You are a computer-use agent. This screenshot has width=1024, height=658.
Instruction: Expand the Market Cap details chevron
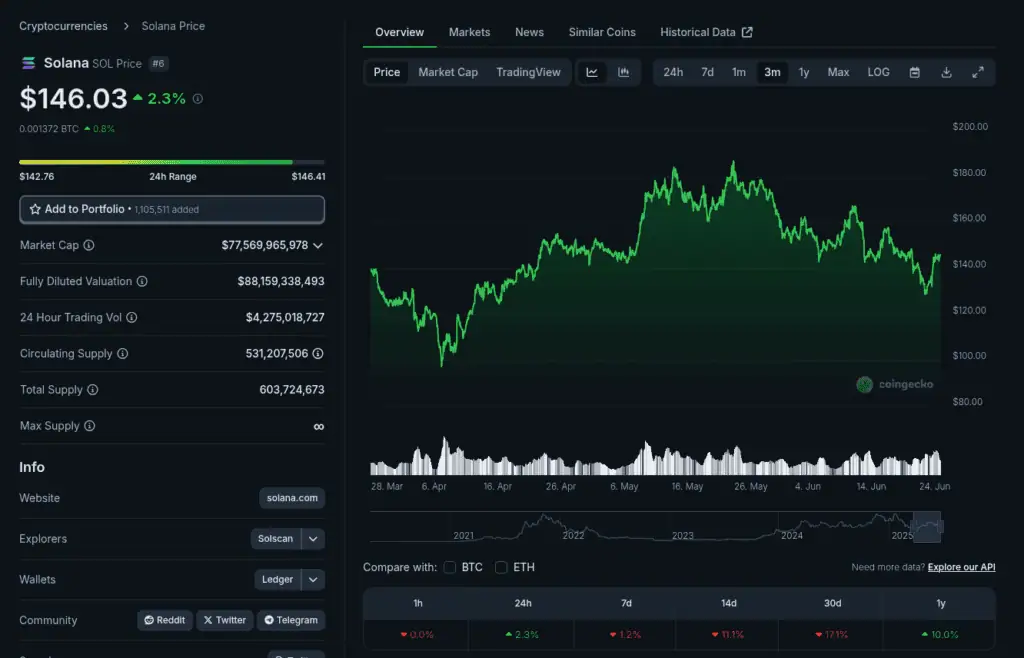(x=318, y=245)
